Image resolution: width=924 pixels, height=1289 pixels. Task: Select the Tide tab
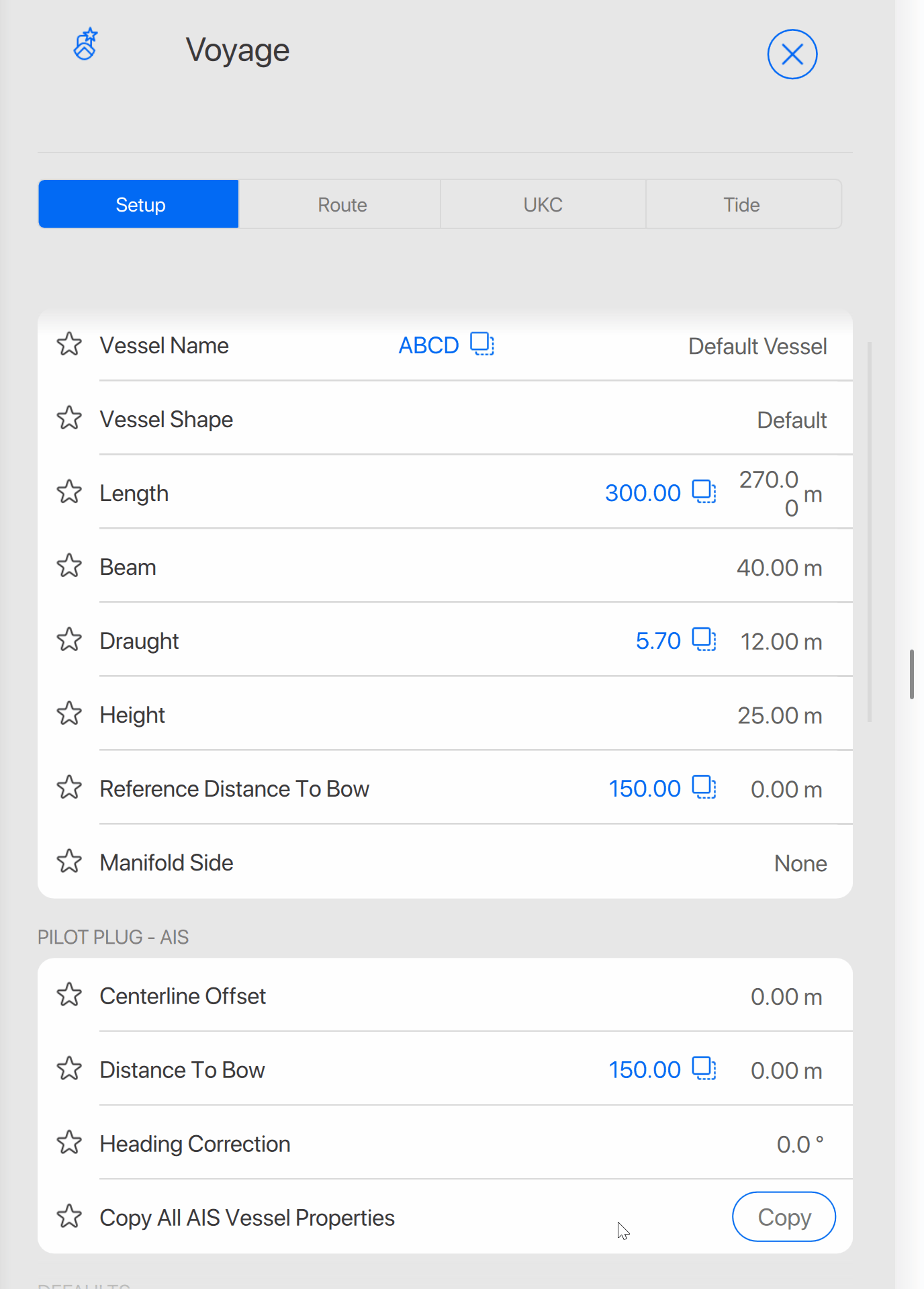[741, 205]
